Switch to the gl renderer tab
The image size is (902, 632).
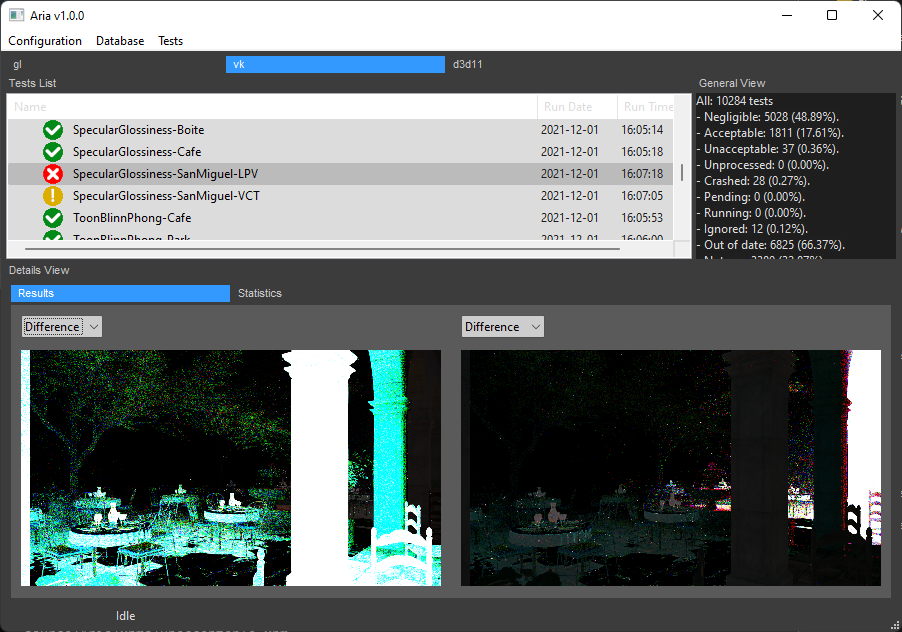tap(115, 64)
